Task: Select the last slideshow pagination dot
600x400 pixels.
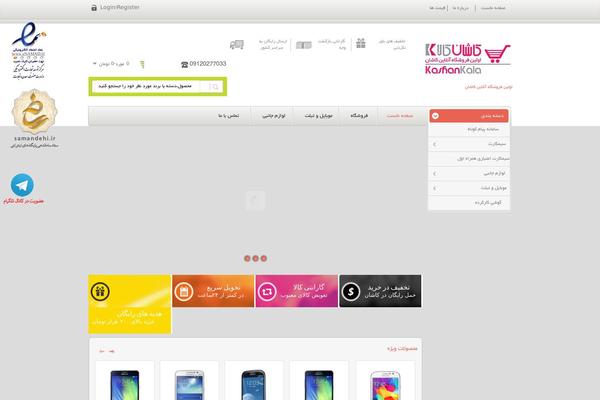Action: [x=264, y=259]
